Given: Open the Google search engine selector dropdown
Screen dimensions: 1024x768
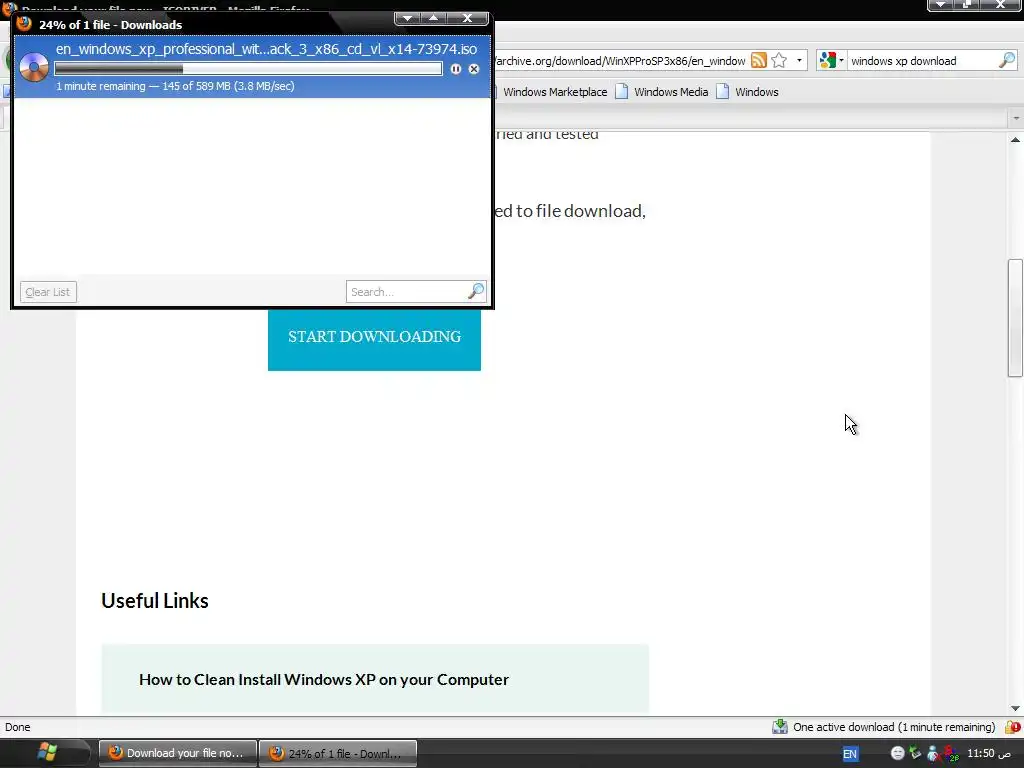Looking at the screenshot, I should [x=832, y=61].
